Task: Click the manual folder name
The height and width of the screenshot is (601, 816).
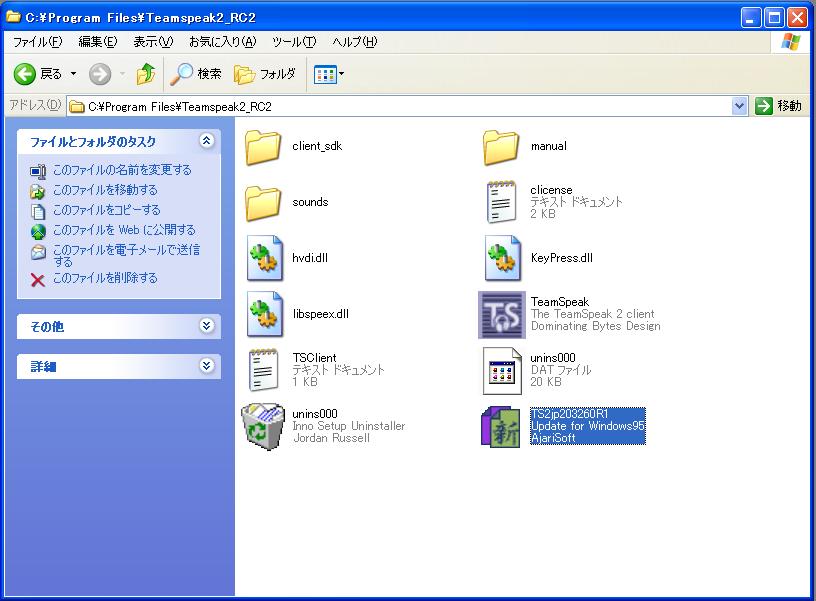Action: [549, 146]
